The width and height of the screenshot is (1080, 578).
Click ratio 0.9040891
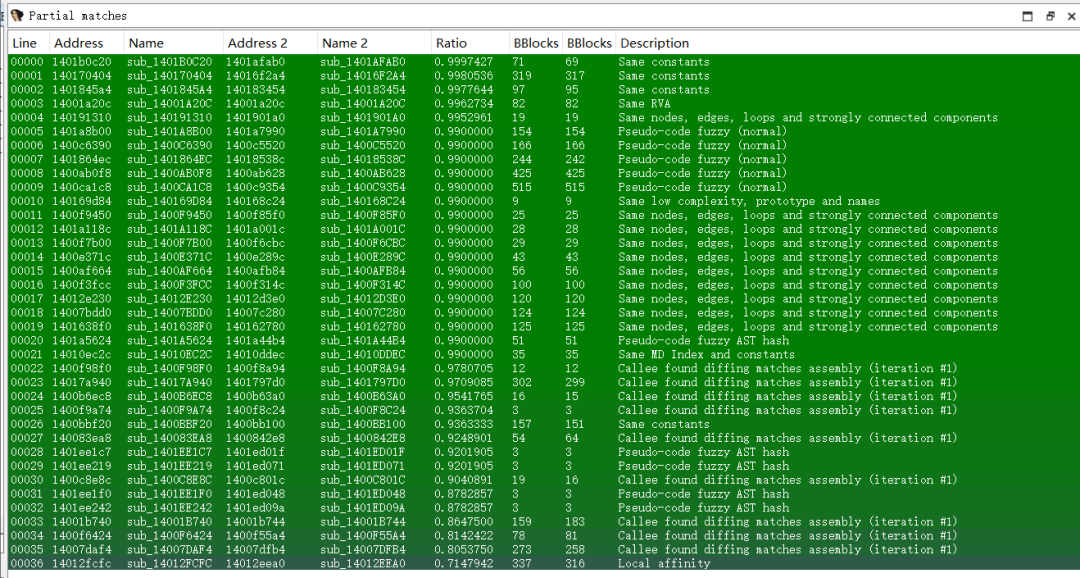click(x=464, y=480)
